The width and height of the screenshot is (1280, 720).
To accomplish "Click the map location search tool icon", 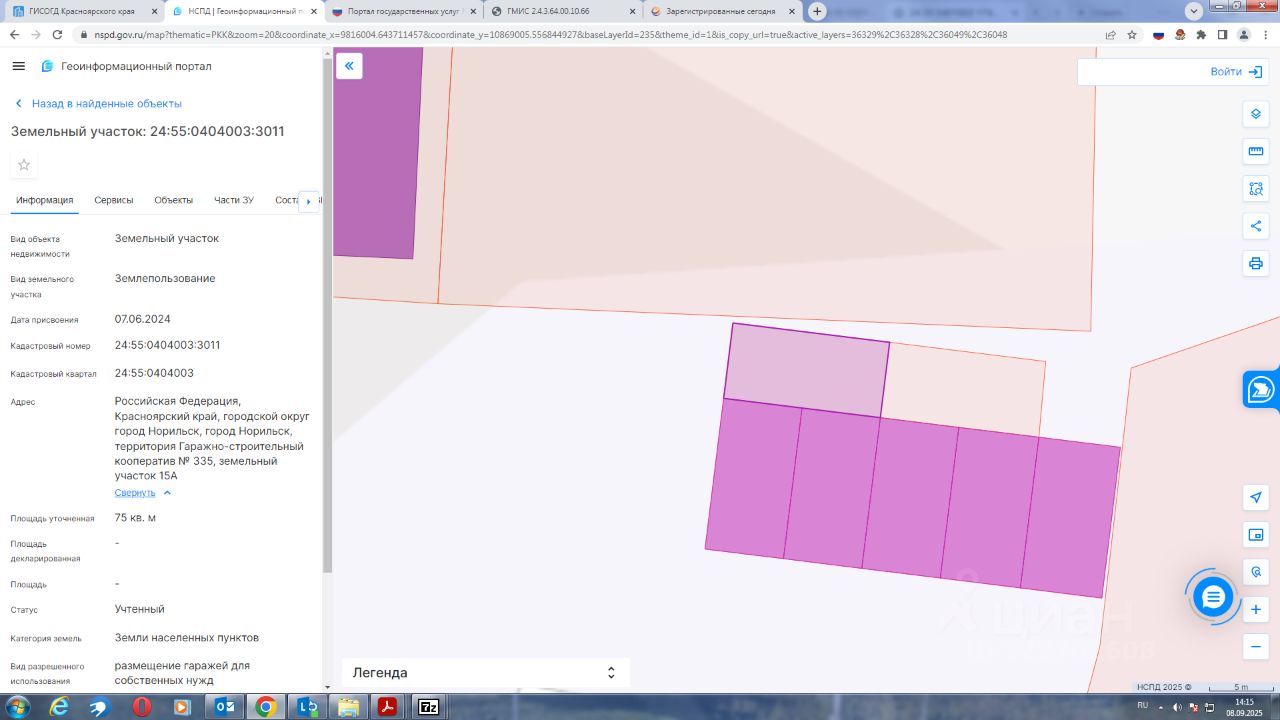I will coord(1256,572).
